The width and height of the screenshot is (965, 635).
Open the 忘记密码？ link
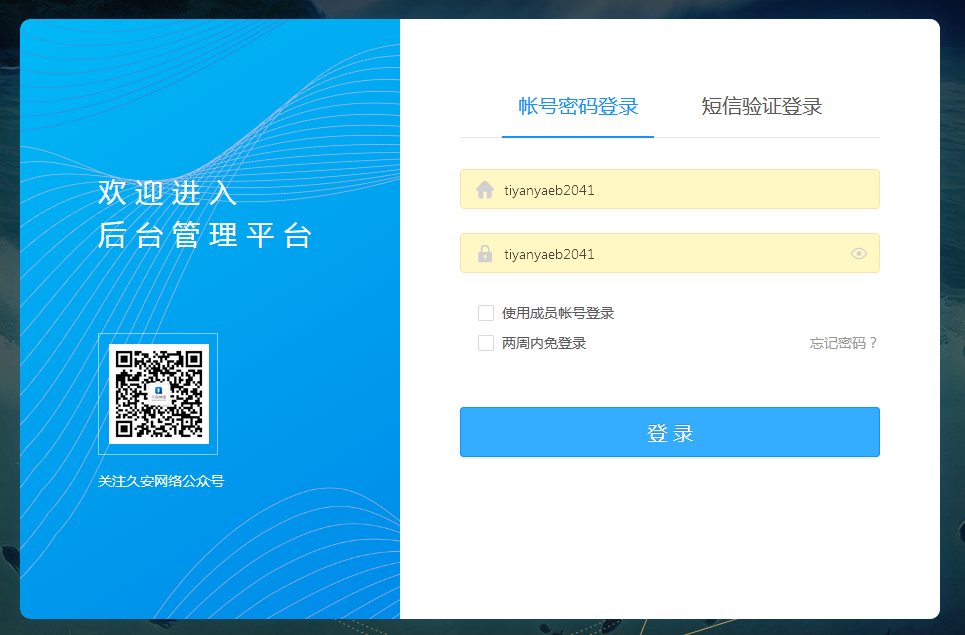(x=843, y=343)
